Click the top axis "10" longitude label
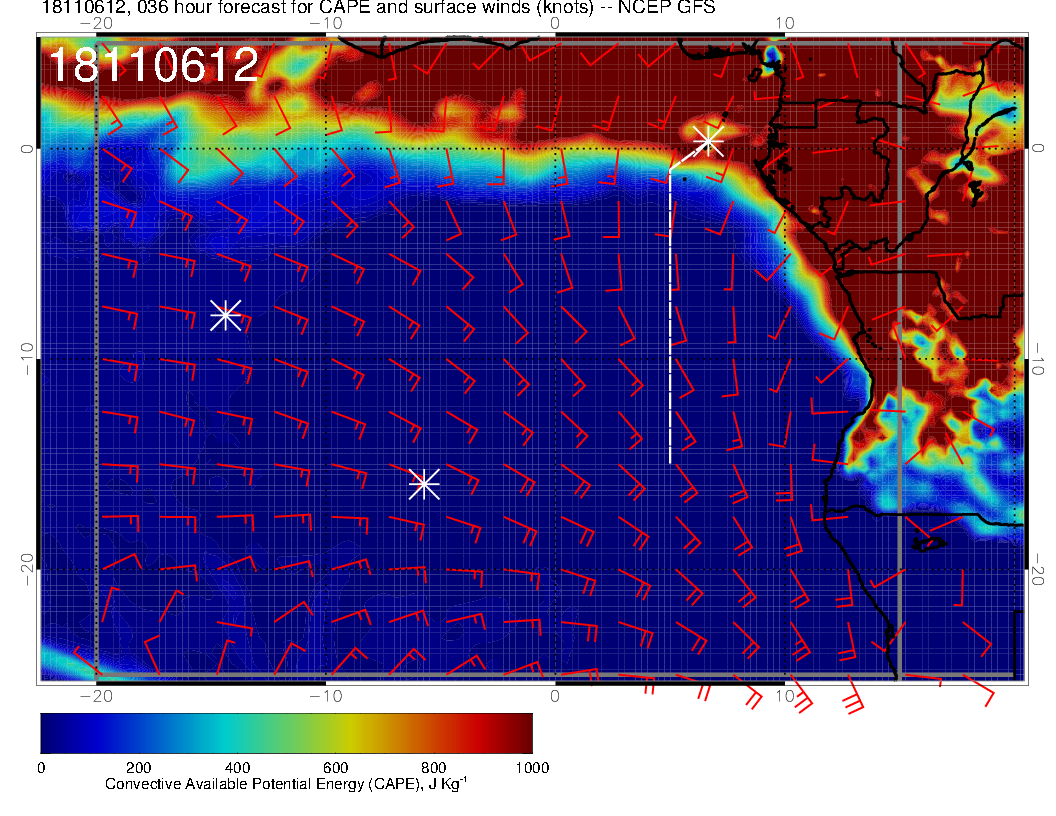Screen dimensions: 1056x816 coord(785,23)
